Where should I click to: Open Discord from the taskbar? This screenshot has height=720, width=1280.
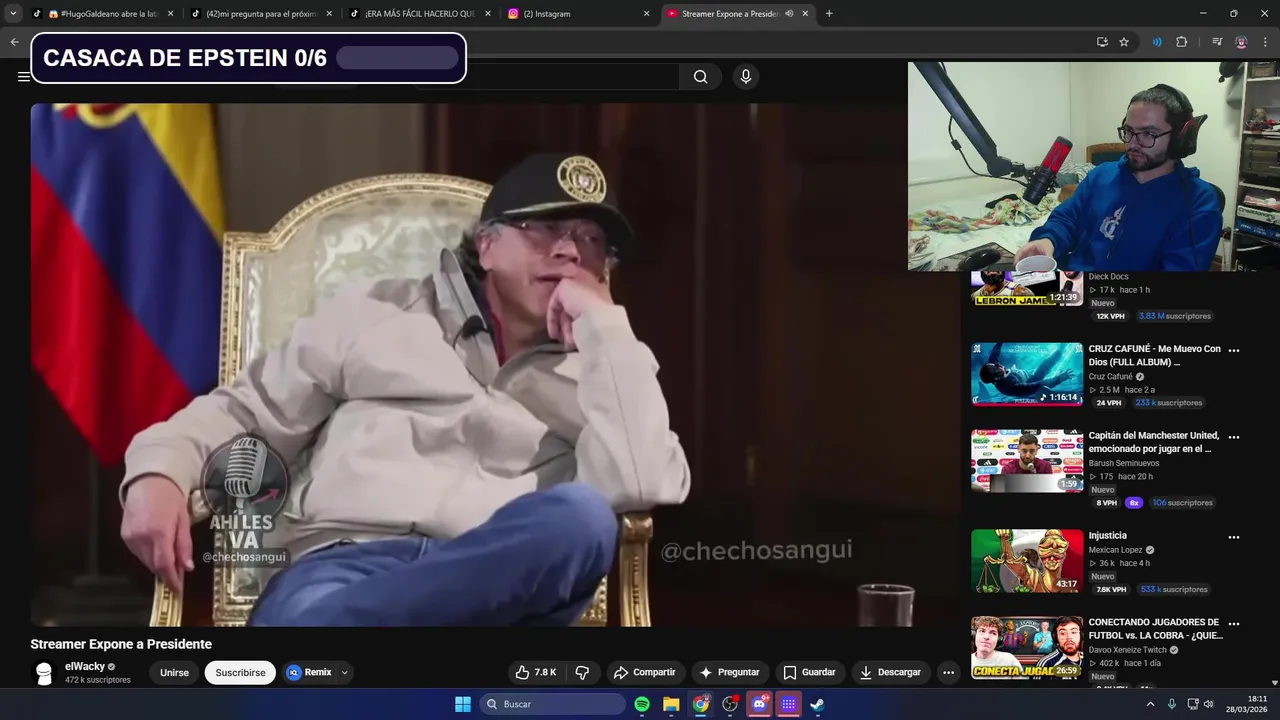point(759,704)
